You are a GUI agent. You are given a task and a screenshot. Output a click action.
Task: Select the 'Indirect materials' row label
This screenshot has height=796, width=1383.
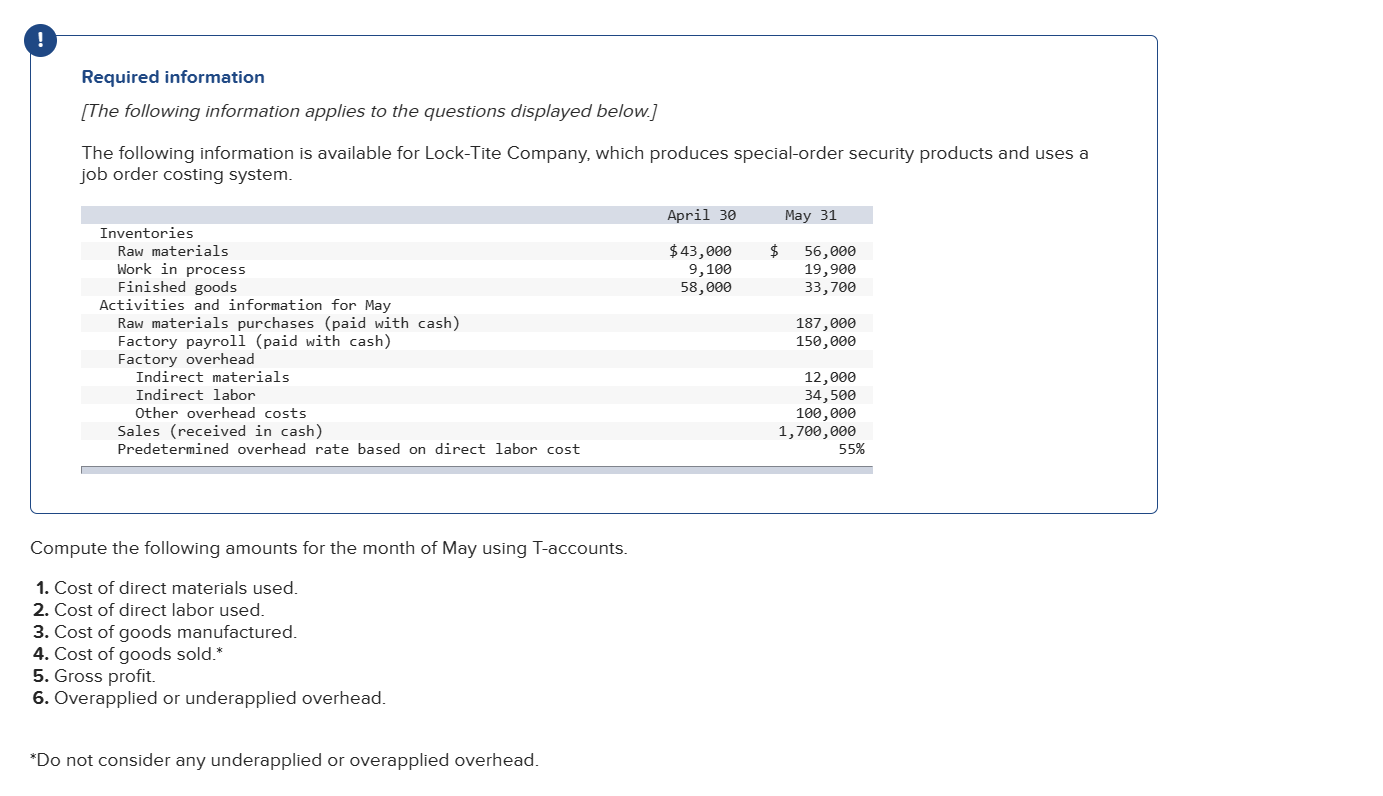(212, 377)
